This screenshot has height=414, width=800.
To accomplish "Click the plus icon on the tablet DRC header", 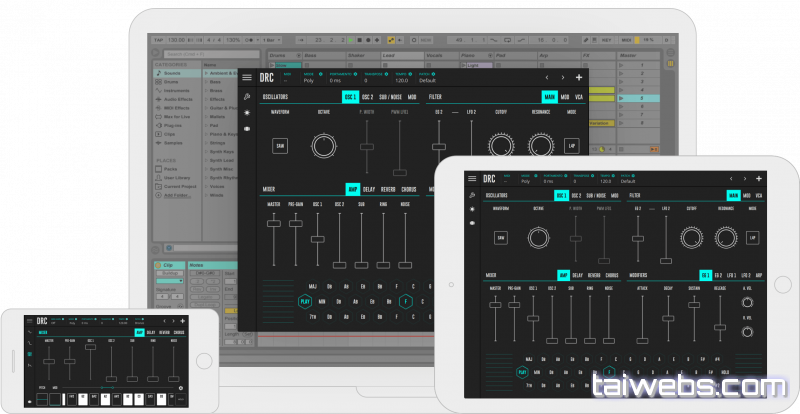I will point(759,178).
